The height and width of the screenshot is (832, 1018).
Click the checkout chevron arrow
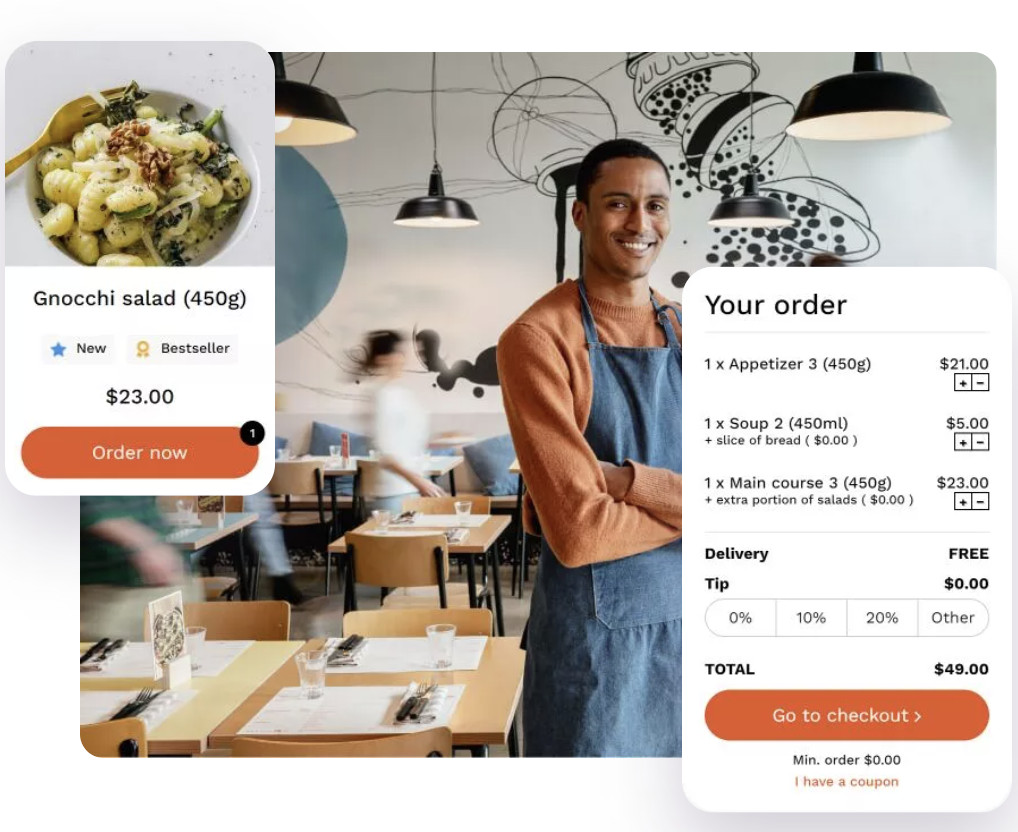[x=918, y=716]
